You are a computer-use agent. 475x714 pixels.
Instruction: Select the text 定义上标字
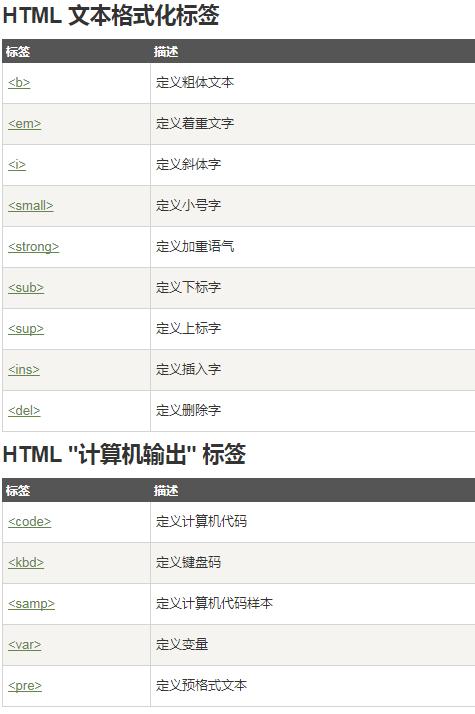click(x=189, y=328)
